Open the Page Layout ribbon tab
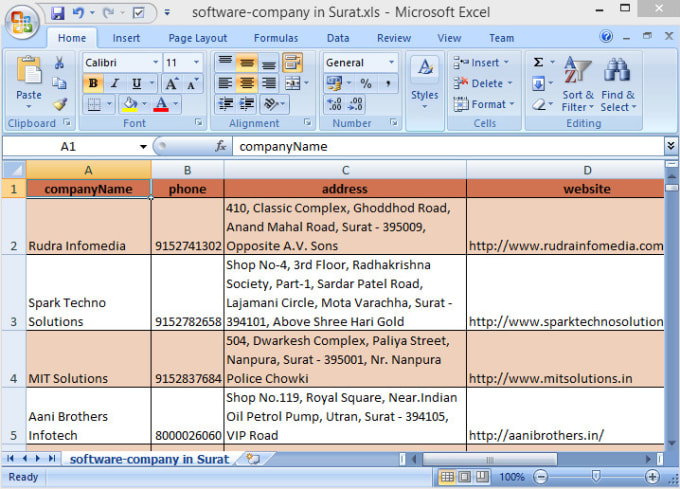The width and height of the screenshot is (680, 489). (198, 38)
